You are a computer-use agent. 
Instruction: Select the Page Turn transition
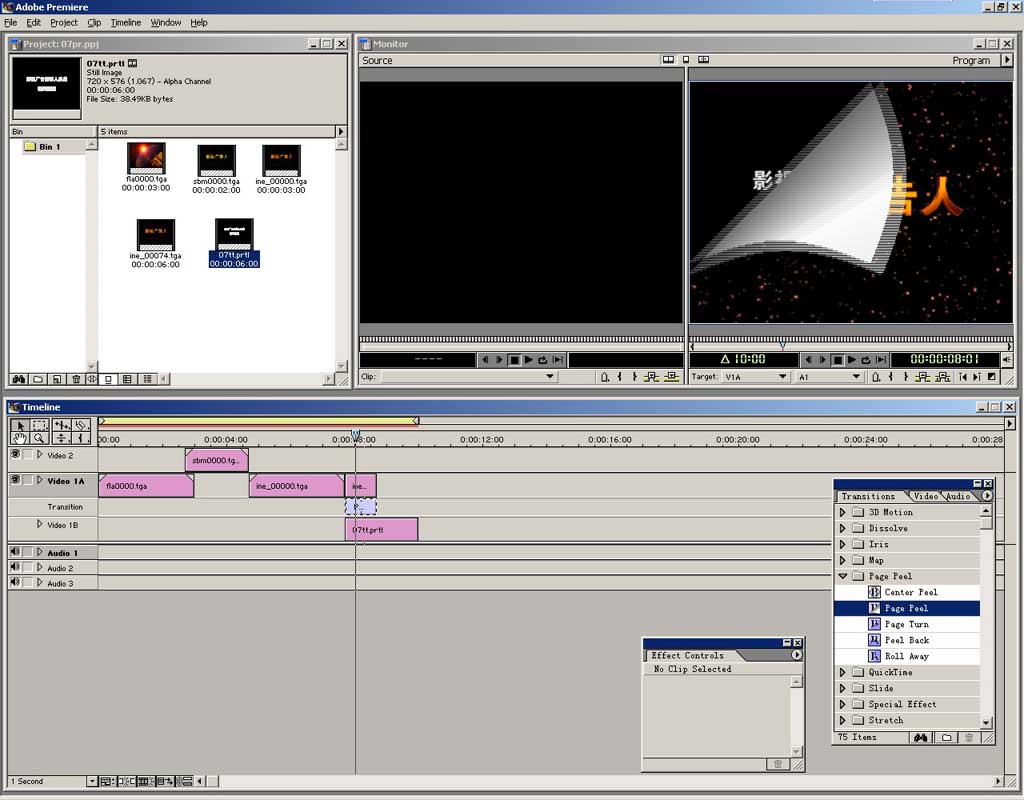[906, 624]
